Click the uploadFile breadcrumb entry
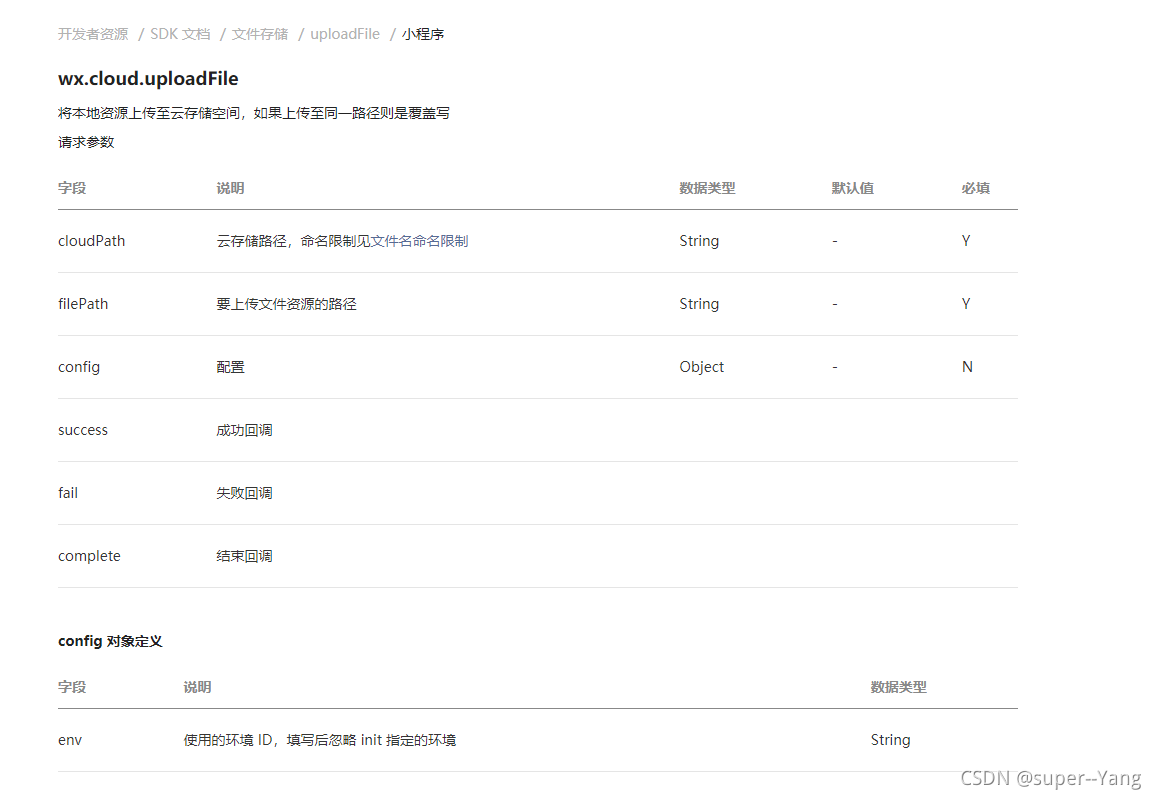 tap(344, 33)
